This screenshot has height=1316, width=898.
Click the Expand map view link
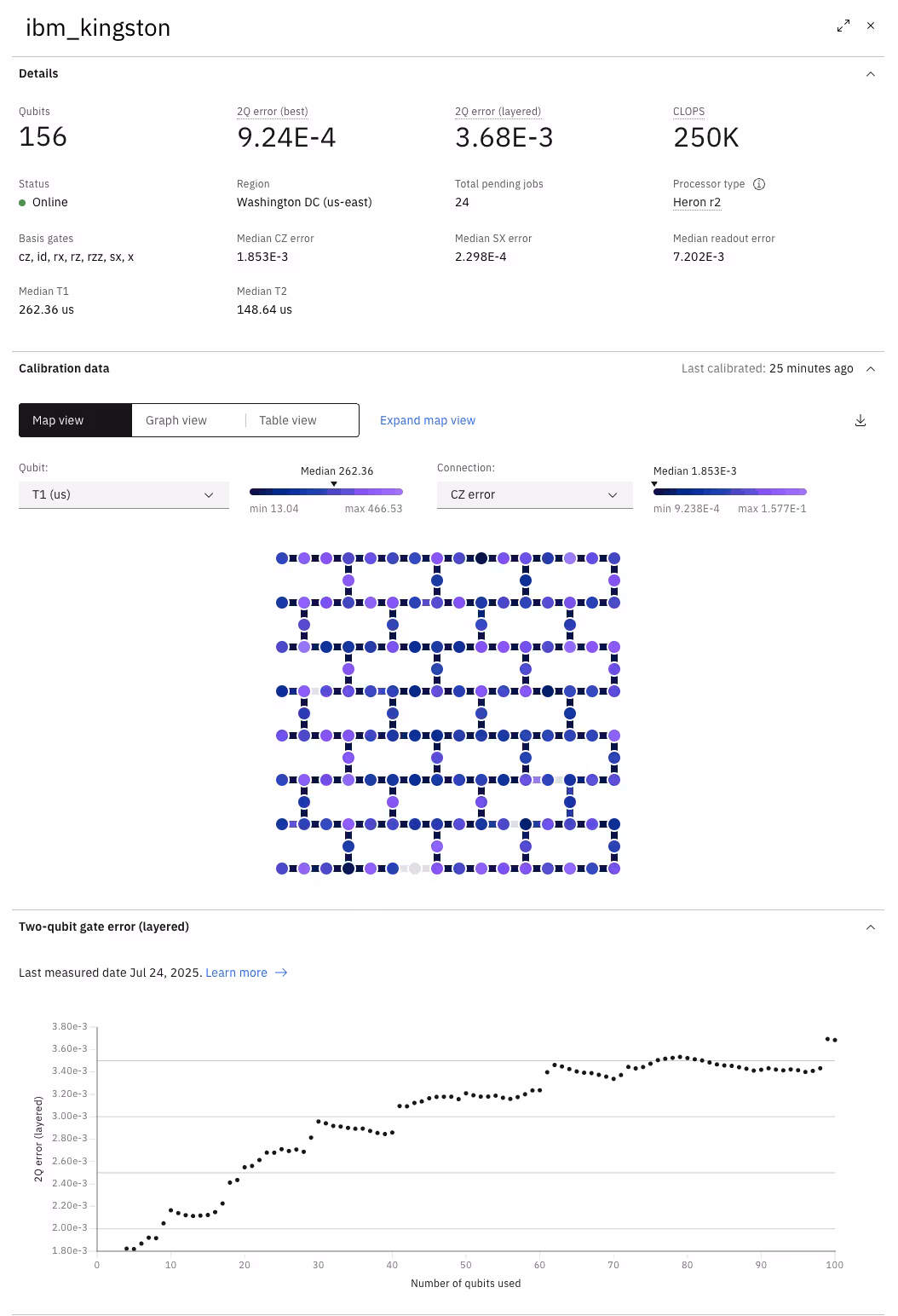point(428,420)
